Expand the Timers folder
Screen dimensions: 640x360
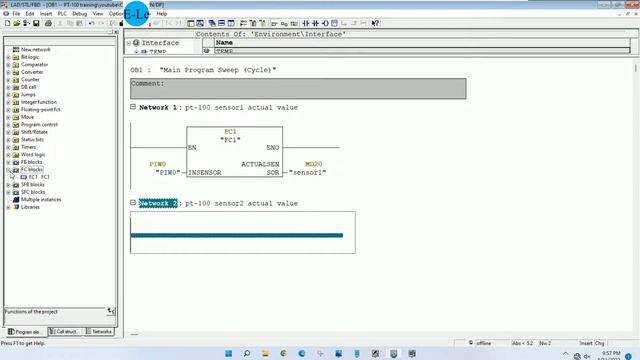tap(8, 147)
